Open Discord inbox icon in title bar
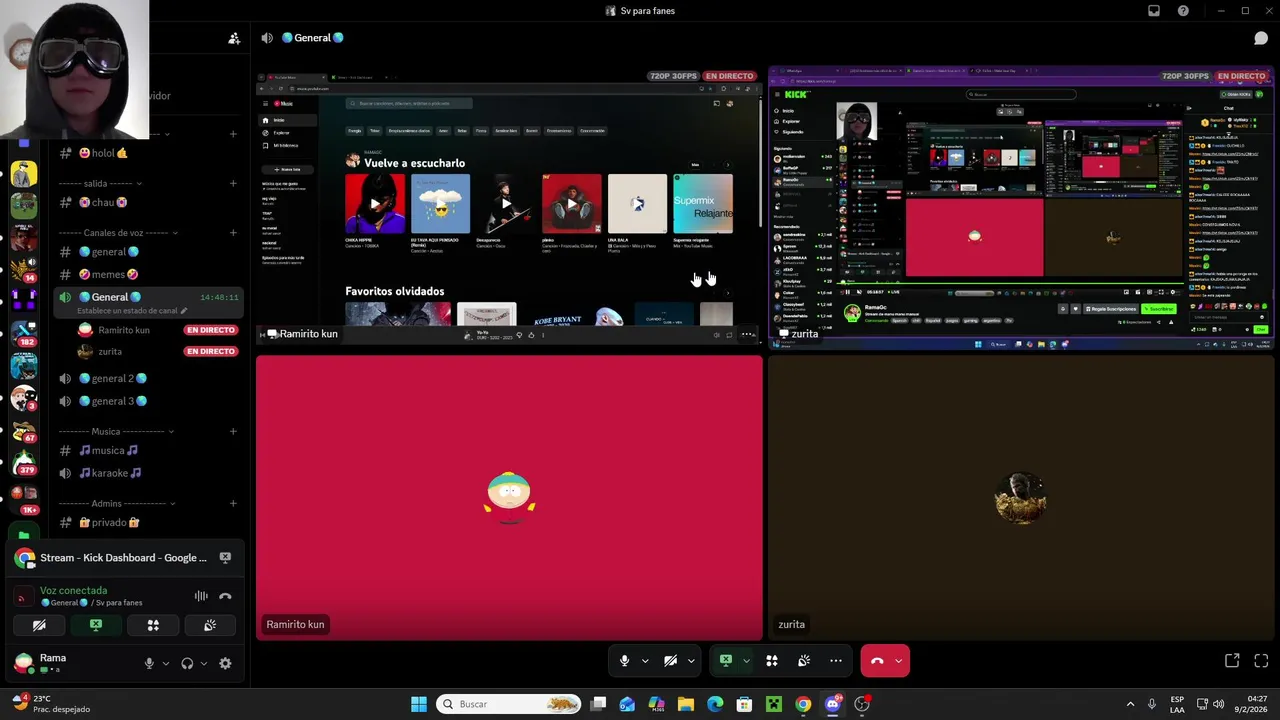This screenshot has width=1280, height=720. click(x=1154, y=11)
